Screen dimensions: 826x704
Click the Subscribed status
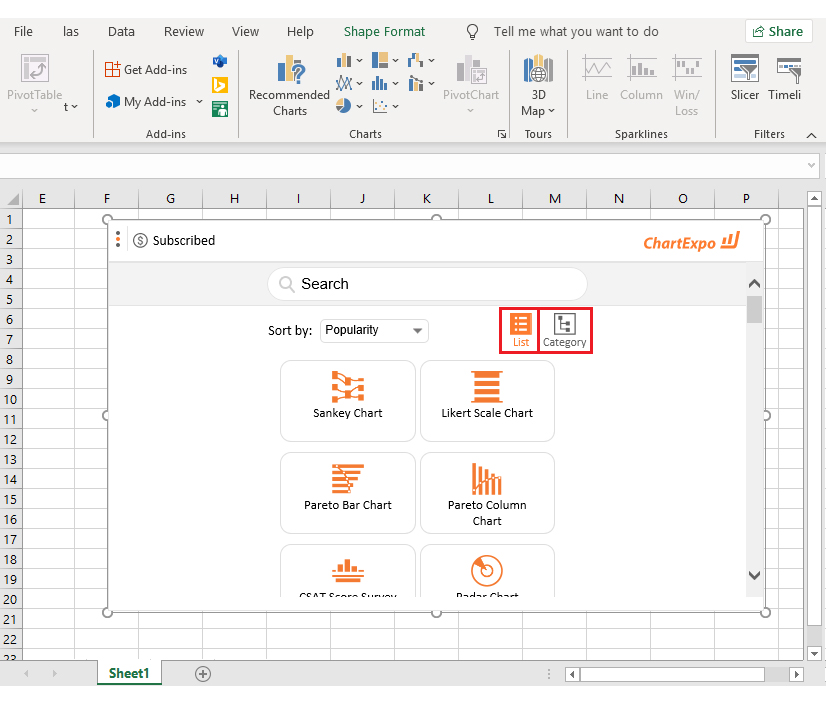[x=174, y=240]
